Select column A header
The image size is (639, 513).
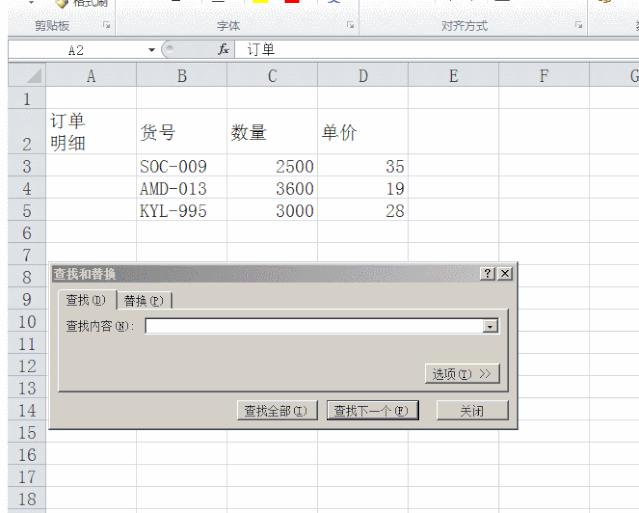[x=91, y=75]
